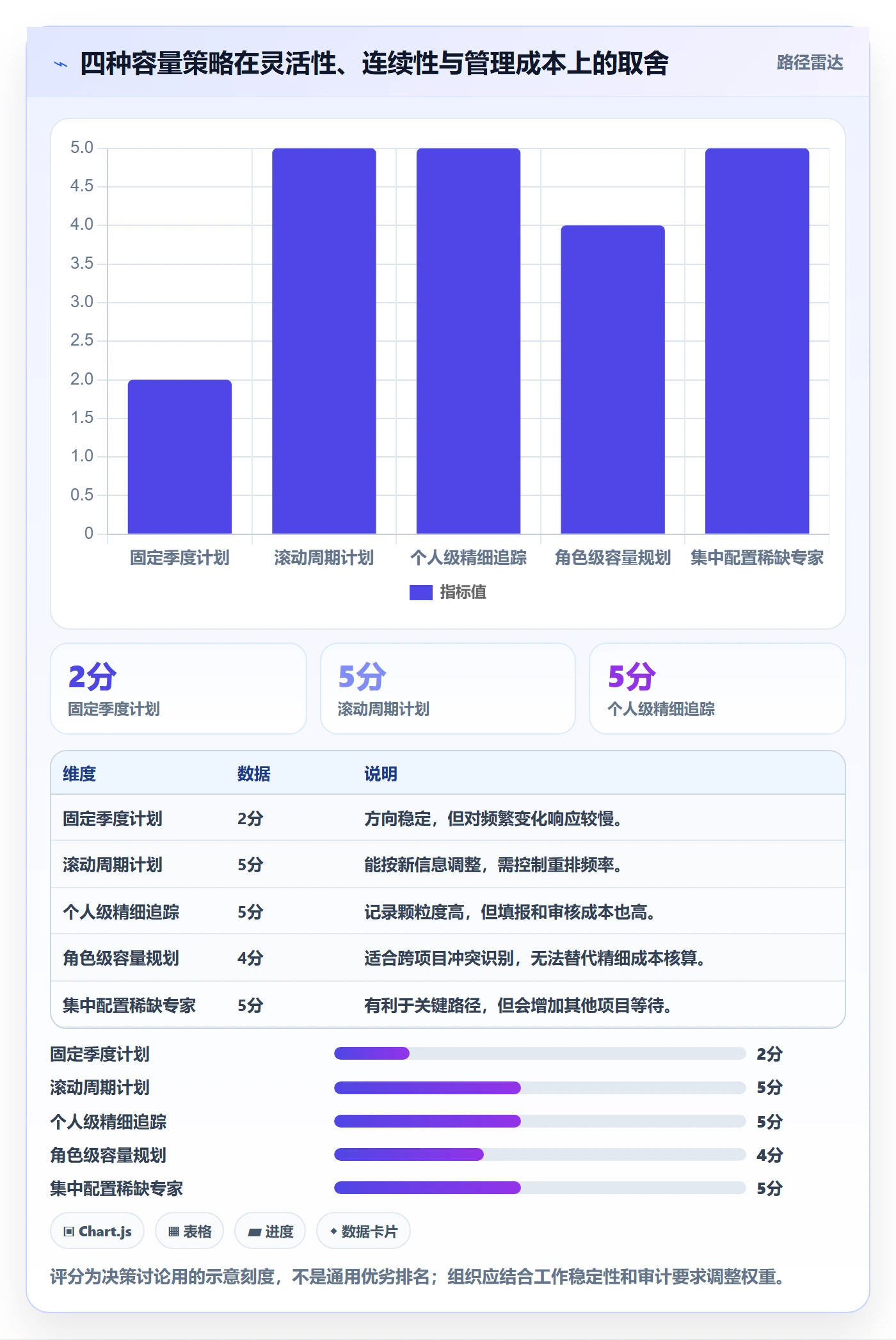Select the 个人级精细追踪 chart bar
896x1340 pixels.
(468, 341)
